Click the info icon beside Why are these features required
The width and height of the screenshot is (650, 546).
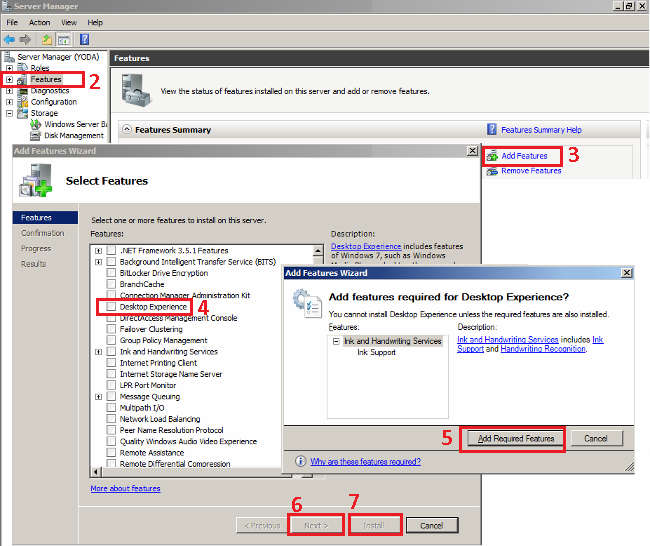(x=301, y=461)
